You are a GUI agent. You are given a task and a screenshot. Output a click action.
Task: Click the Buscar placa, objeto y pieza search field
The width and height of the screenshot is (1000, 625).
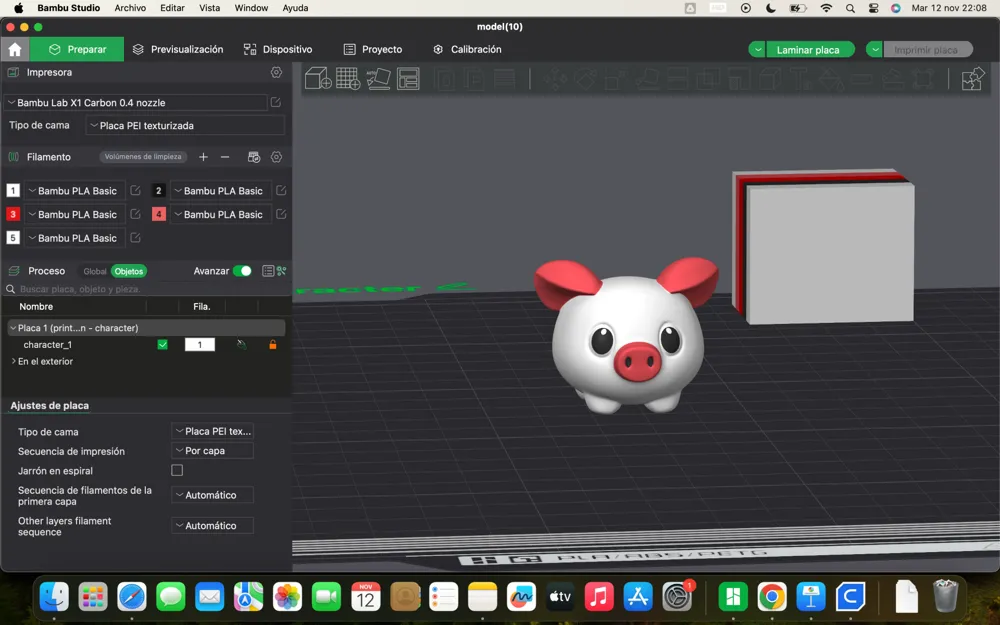pos(147,289)
